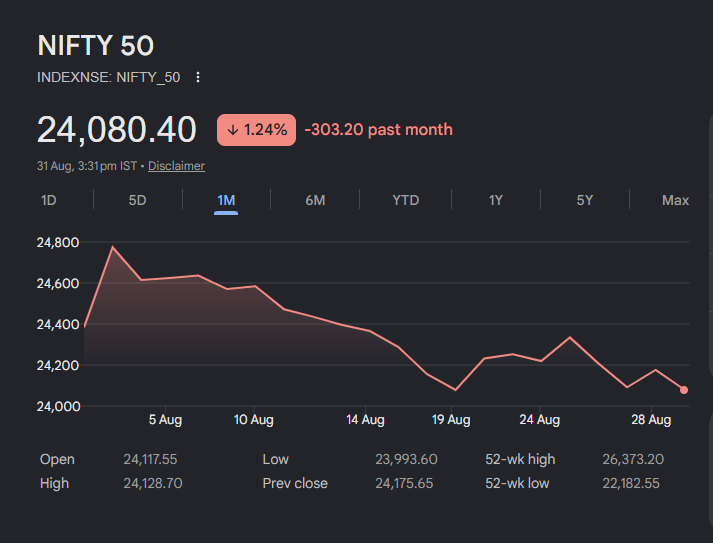Click the 52-wk high label
This screenshot has height=543, width=713.
pos(520,459)
